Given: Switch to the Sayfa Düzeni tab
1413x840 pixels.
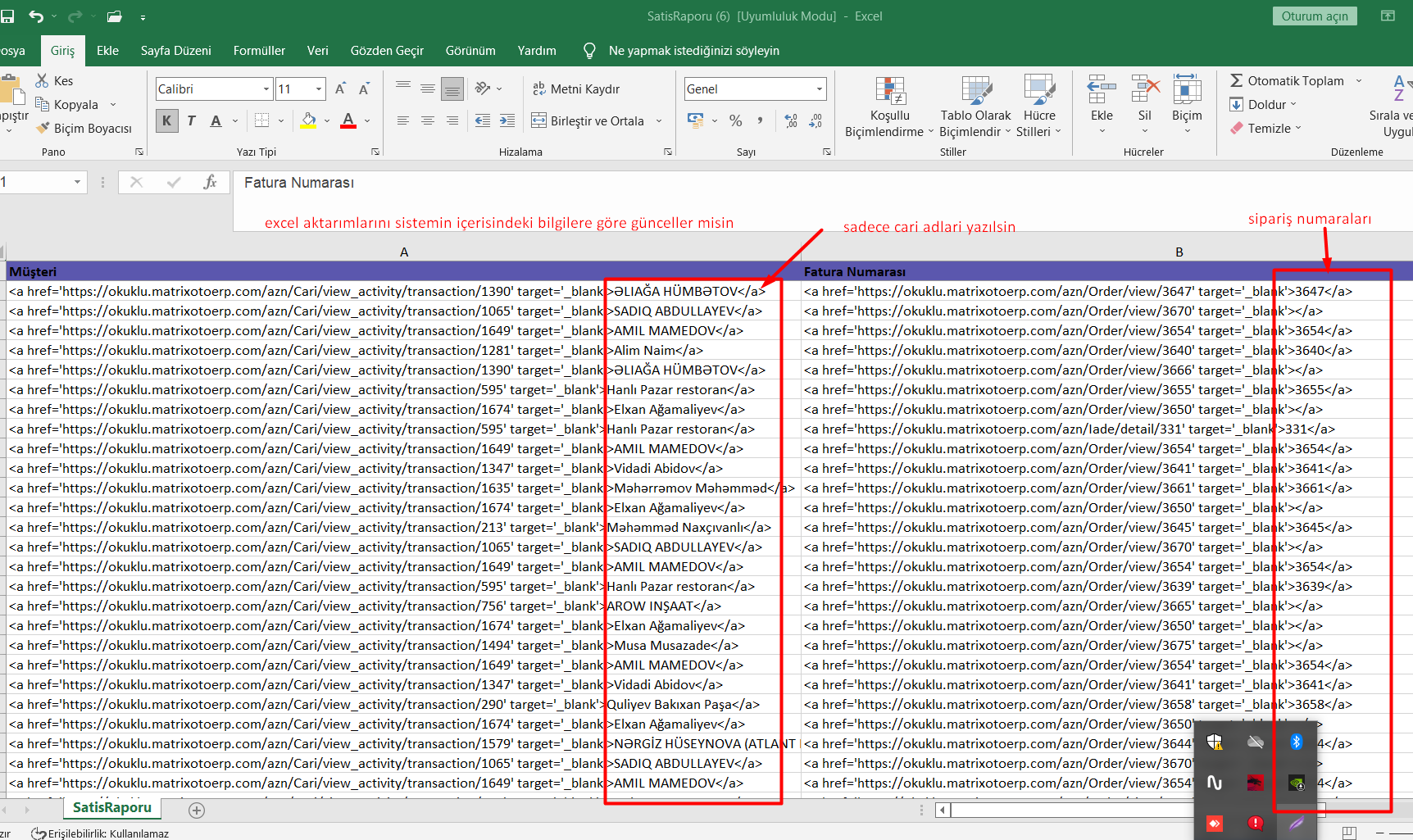Looking at the screenshot, I should [x=175, y=51].
